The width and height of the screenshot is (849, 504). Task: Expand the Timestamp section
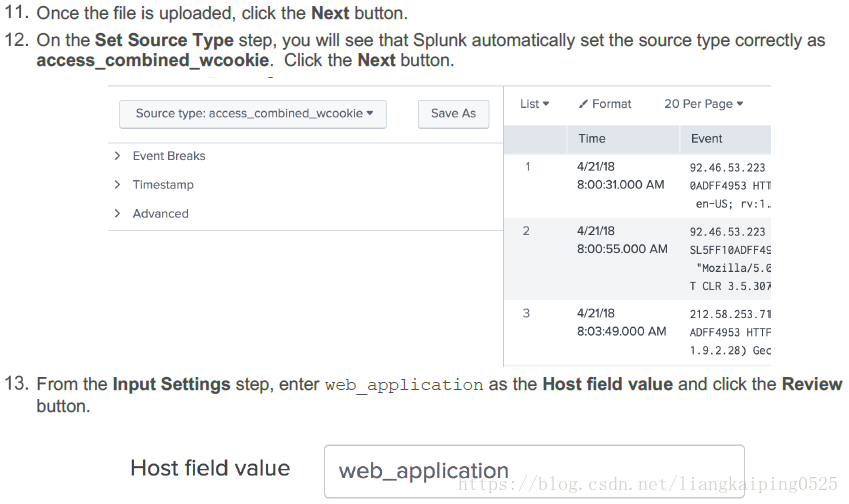117,185
